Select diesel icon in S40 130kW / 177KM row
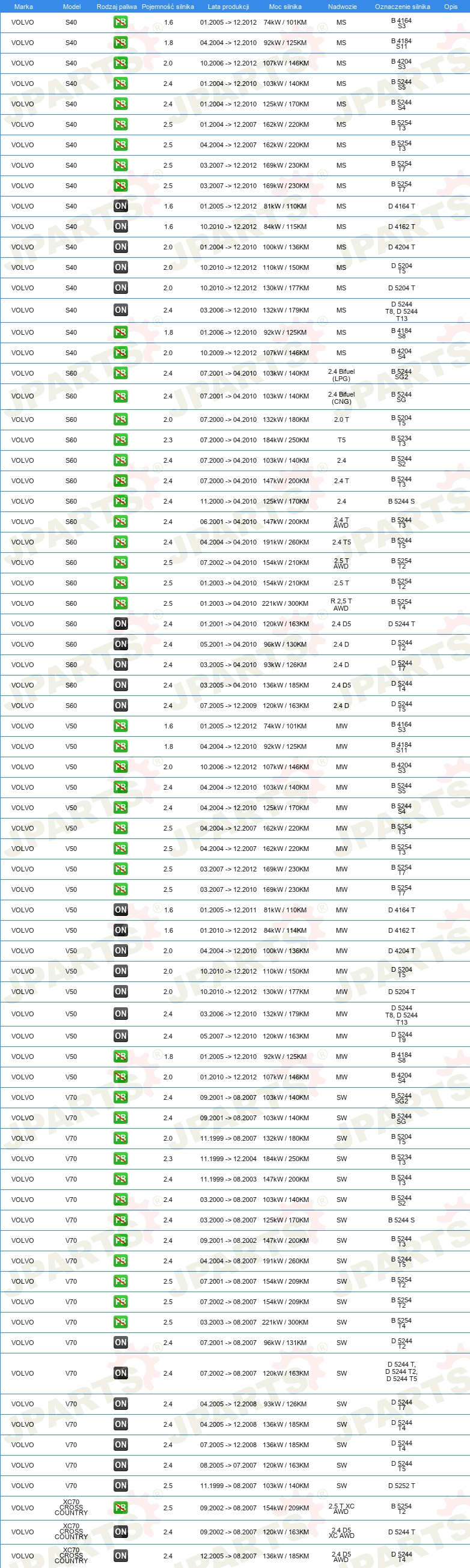Viewport: 470px width, 1568px height. coord(121,288)
